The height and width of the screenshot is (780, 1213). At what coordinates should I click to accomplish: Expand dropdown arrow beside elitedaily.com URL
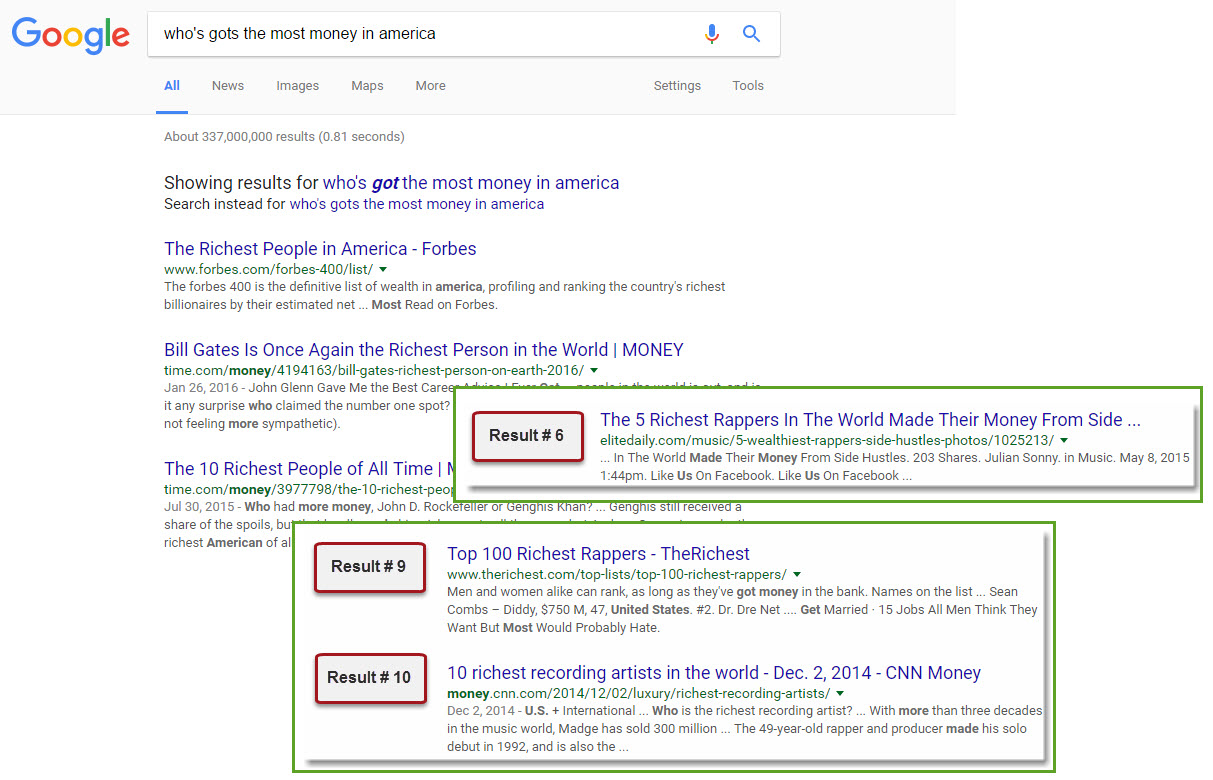coord(1064,441)
